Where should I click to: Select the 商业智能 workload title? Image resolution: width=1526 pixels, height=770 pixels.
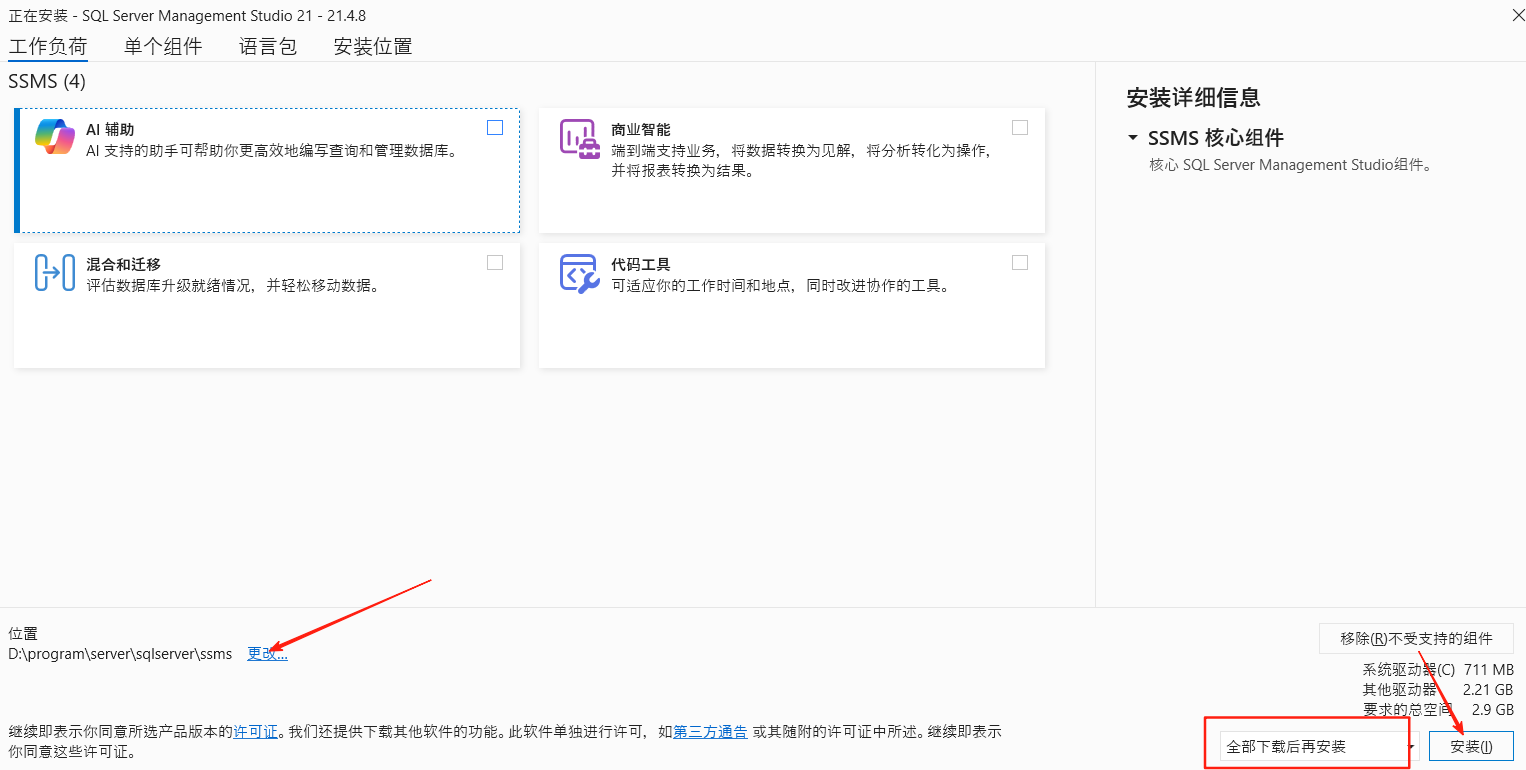coord(641,129)
